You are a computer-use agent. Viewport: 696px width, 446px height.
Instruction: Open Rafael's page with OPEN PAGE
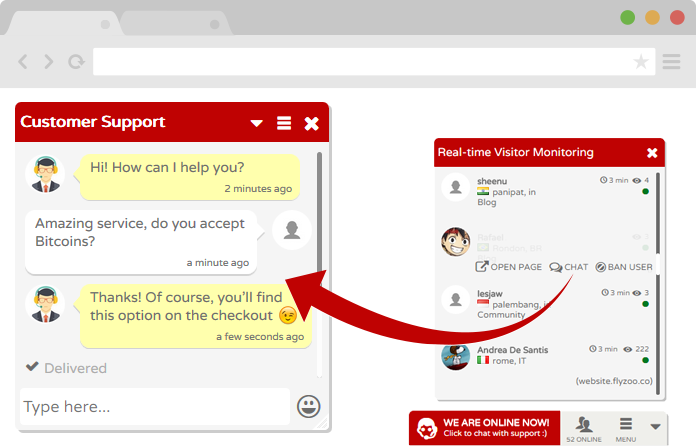(x=509, y=267)
